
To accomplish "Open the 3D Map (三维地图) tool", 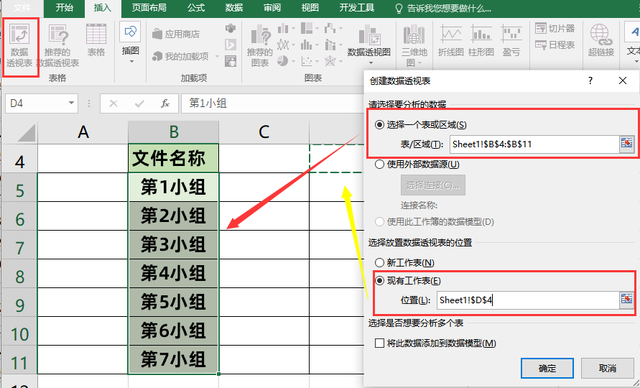I will [414, 46].
